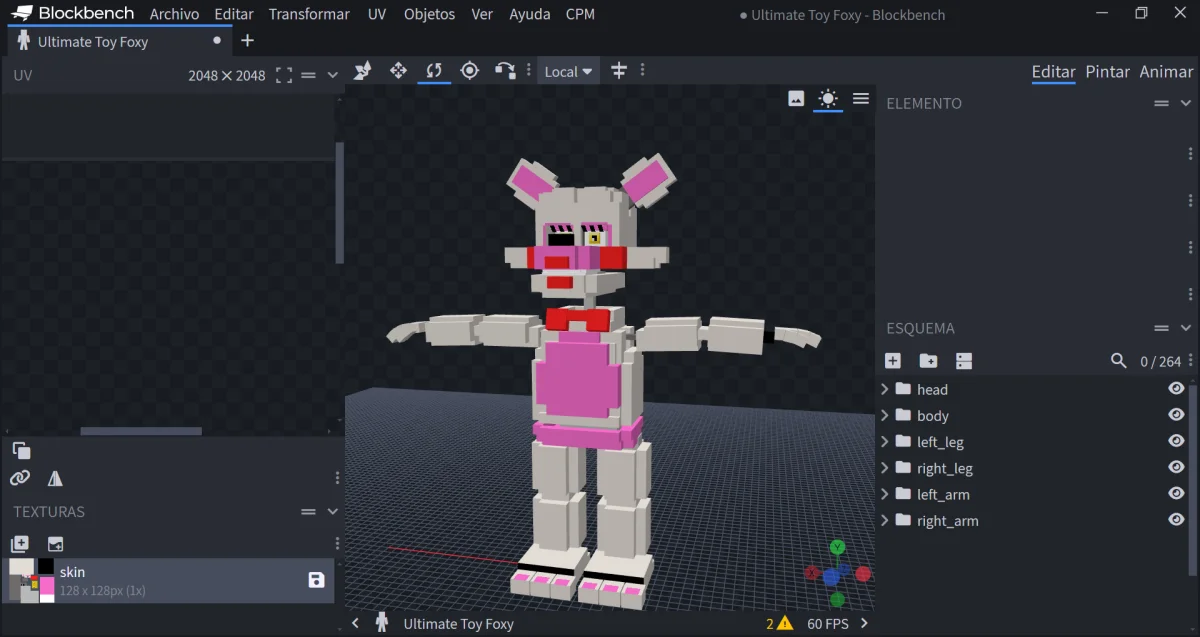Open Texturas toolbar three-dot options
Viewport: 1200px width, 637px height.
337,544
